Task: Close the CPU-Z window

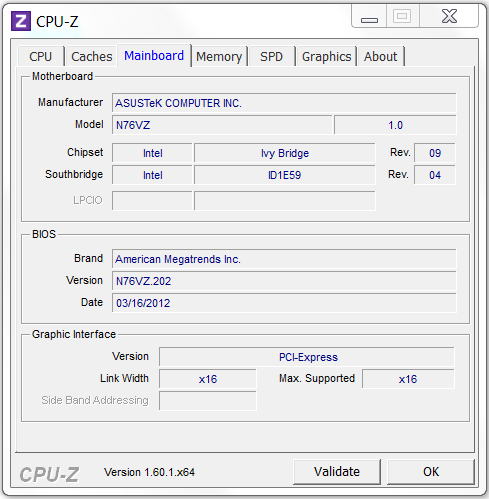Action: [449, 17]
